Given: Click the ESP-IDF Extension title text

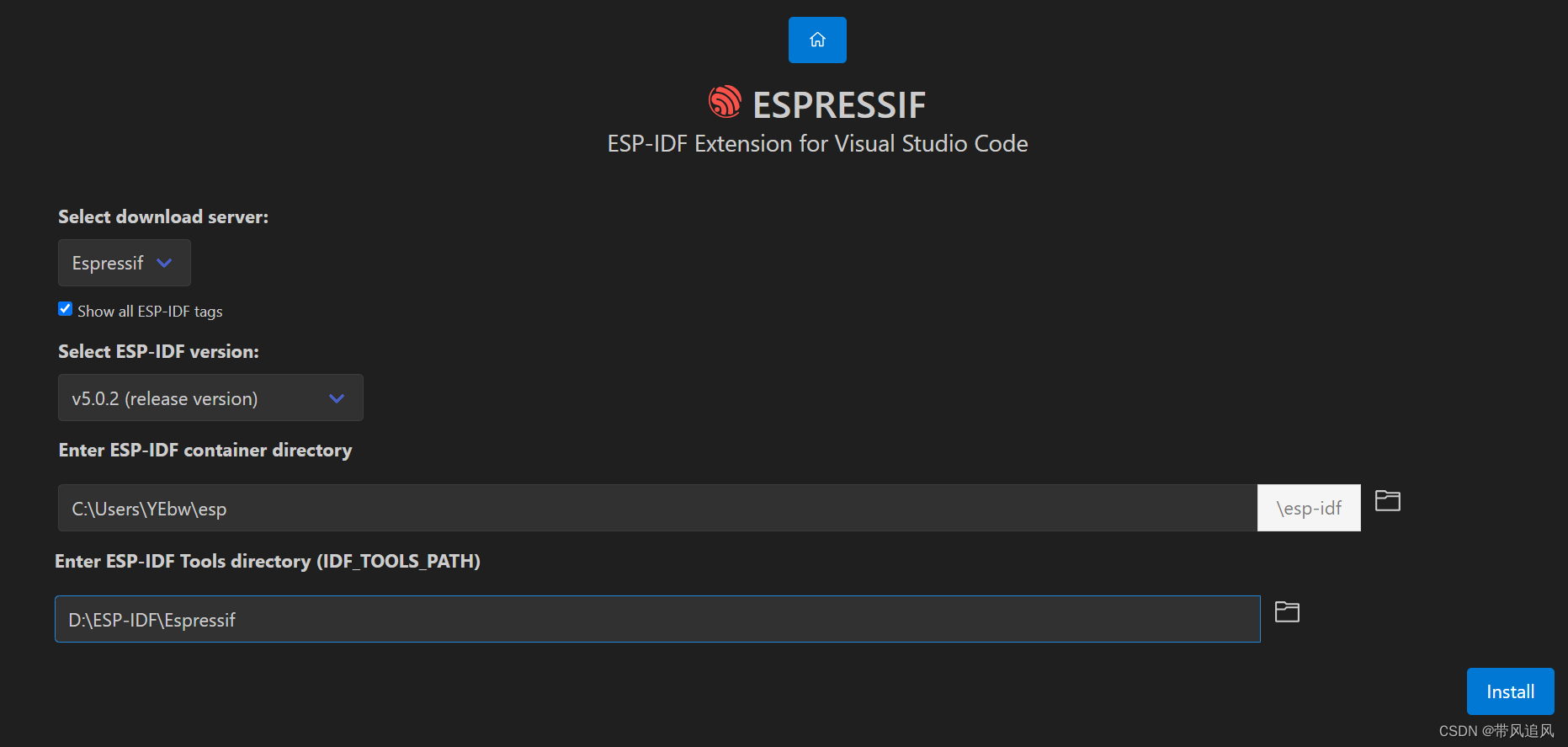Looking at the screenshot, I should click(816, 143).
